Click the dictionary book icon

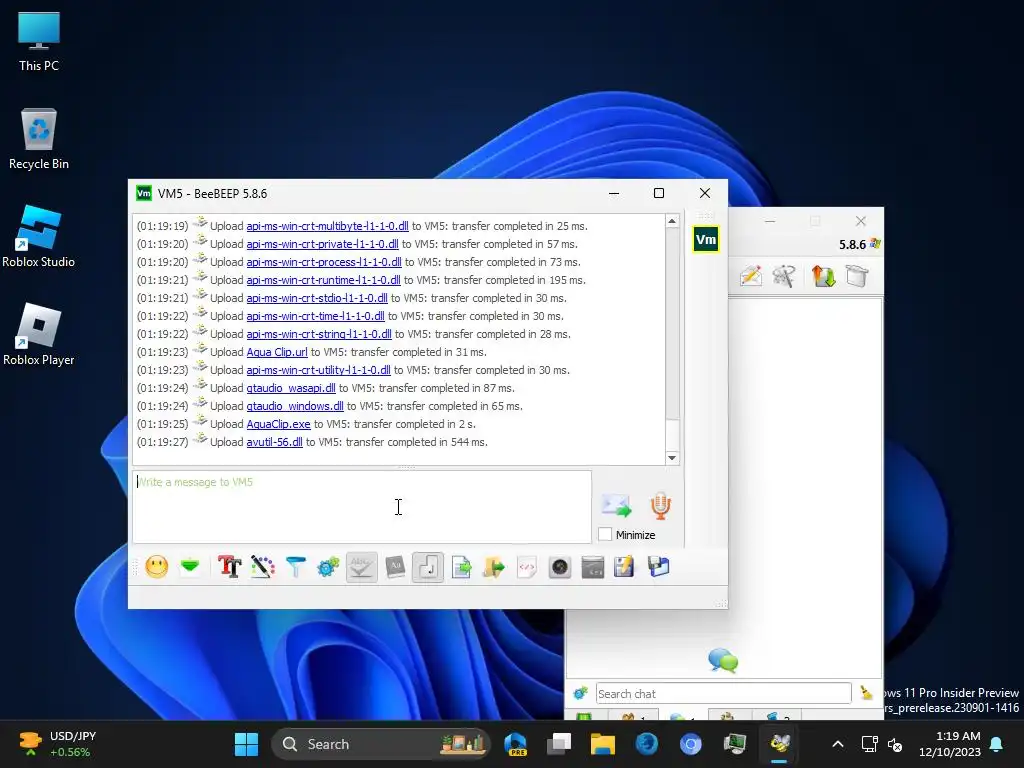click(x=395, y=567)
